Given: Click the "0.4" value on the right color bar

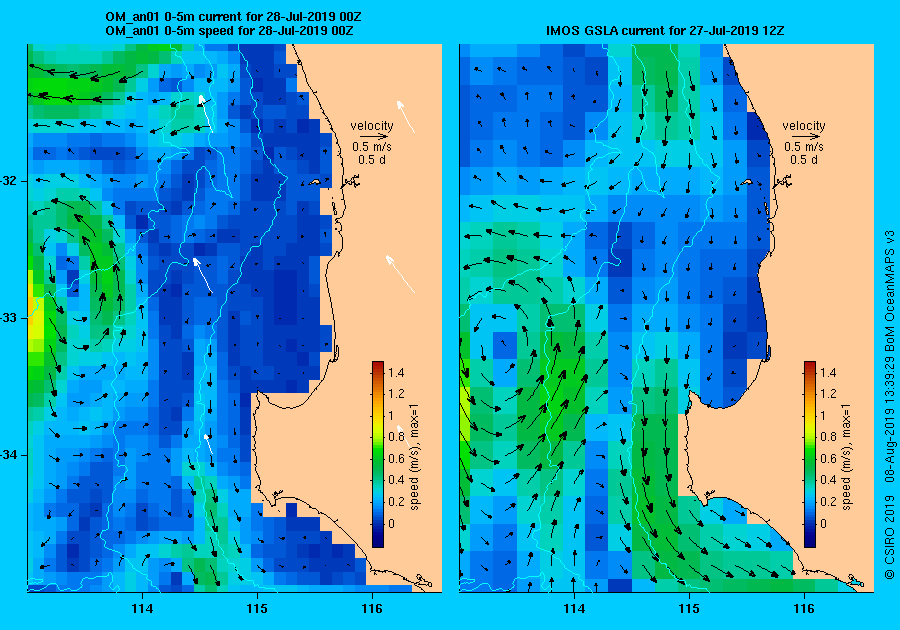Looking at the screenshot, I should 828,480.
